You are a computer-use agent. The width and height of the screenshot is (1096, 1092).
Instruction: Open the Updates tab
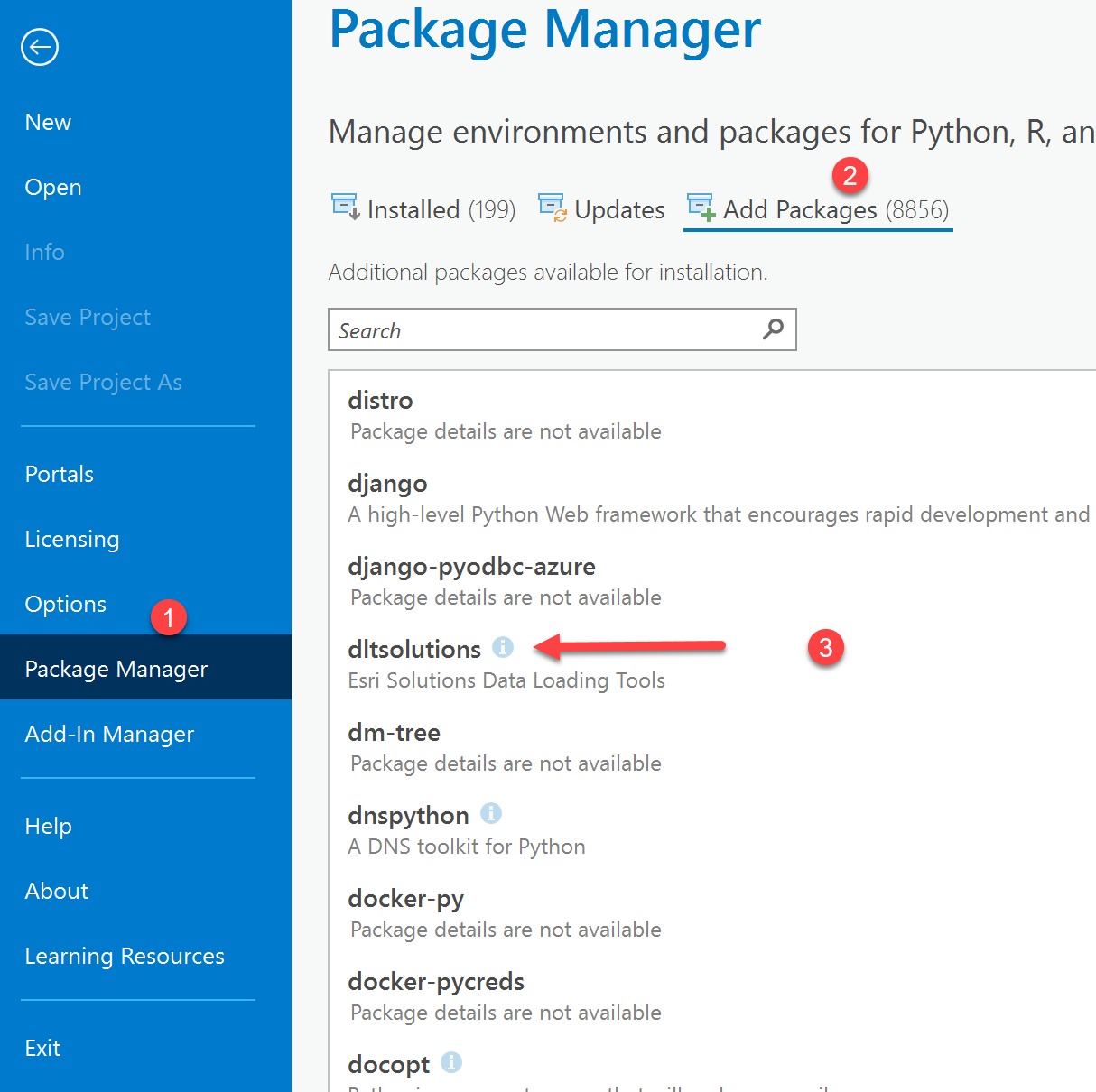619,210
